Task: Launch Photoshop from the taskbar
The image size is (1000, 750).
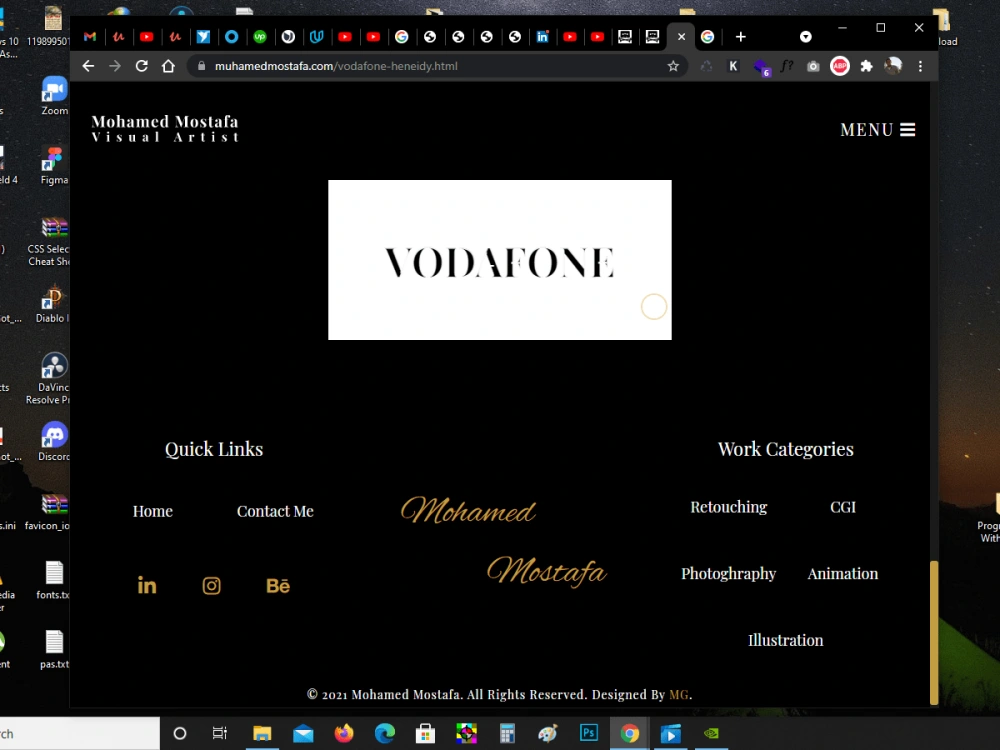Action: [x=589, y=733]
